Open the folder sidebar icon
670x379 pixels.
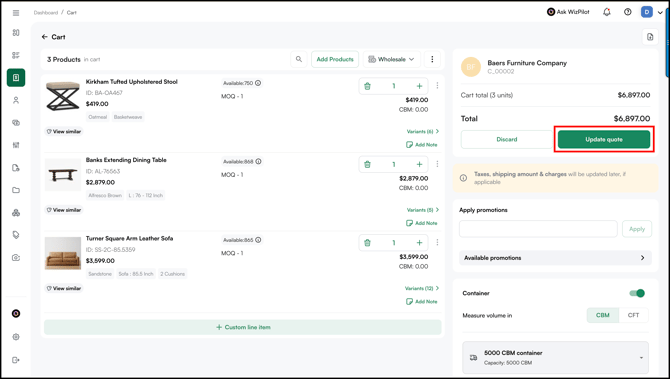click(16, 190)
